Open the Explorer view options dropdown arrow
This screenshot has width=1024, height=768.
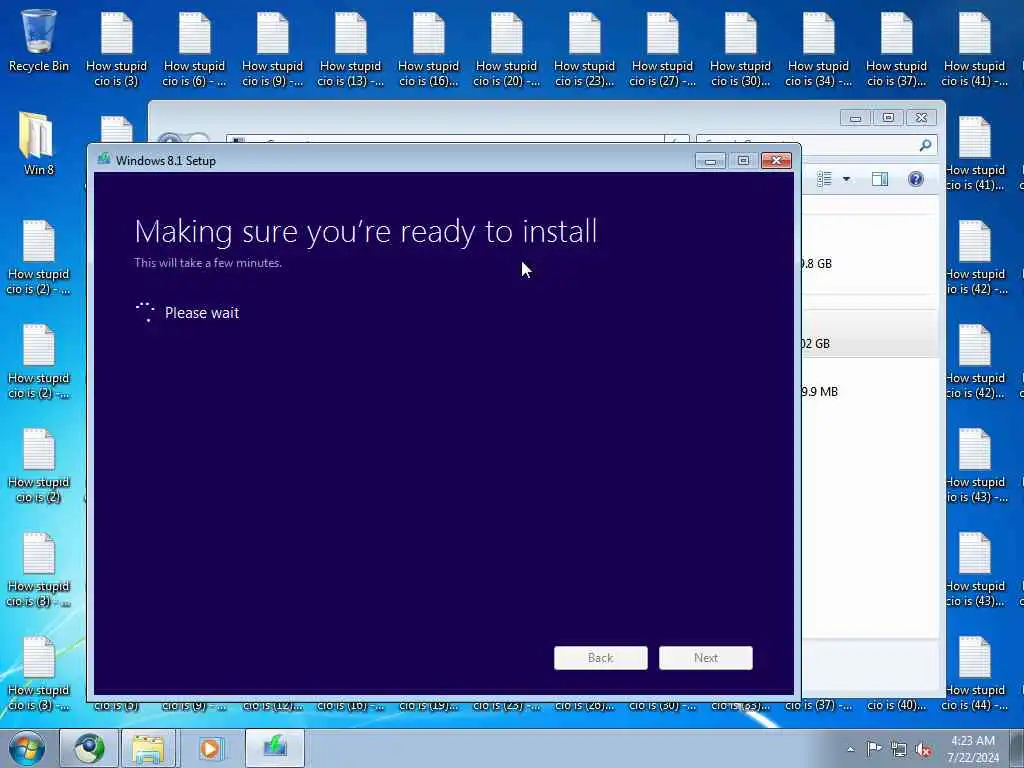846,179
